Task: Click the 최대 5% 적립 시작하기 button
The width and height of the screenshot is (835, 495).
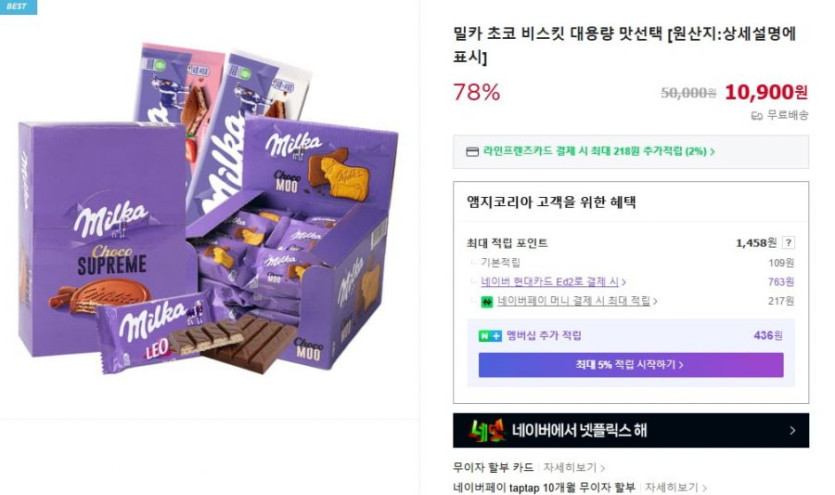Action: (x=631, y=365)
